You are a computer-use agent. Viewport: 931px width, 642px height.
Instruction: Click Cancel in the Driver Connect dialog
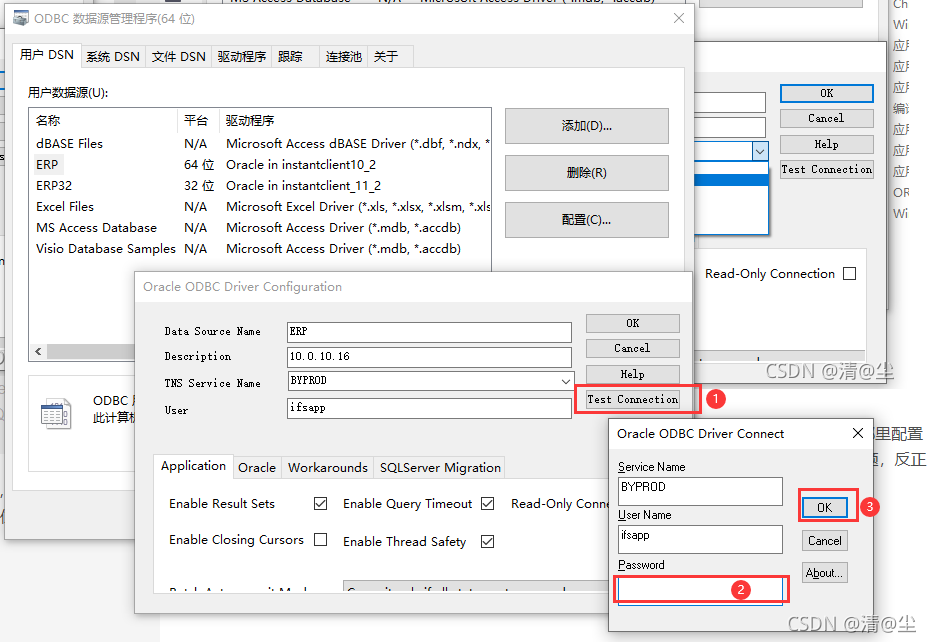click(x=825, y=541)
